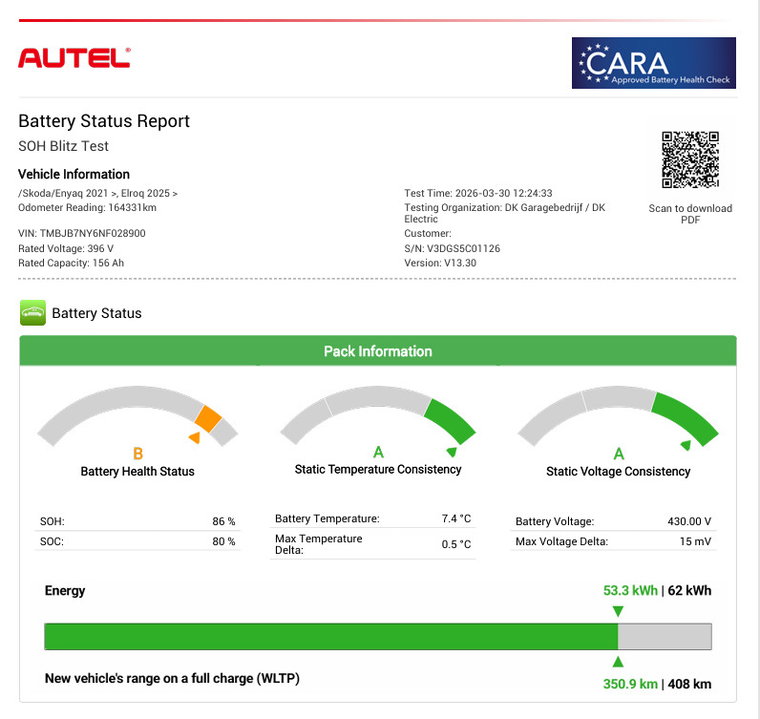Image resolution: width=760 pixels, height=719 pixels.
Task: Click the 'Battery Health Status' label
Action: 138,471
